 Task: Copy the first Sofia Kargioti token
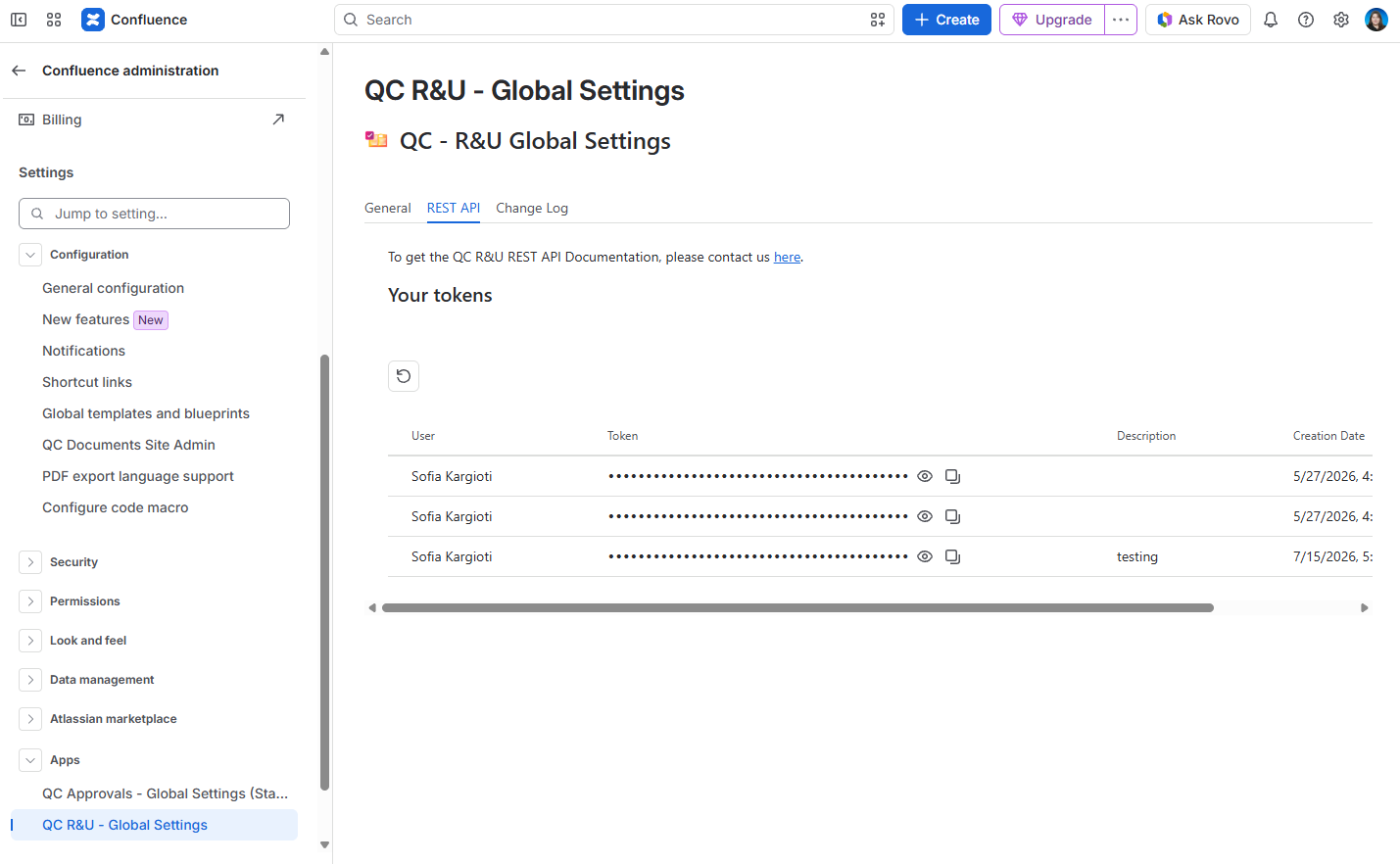(952, 476)
